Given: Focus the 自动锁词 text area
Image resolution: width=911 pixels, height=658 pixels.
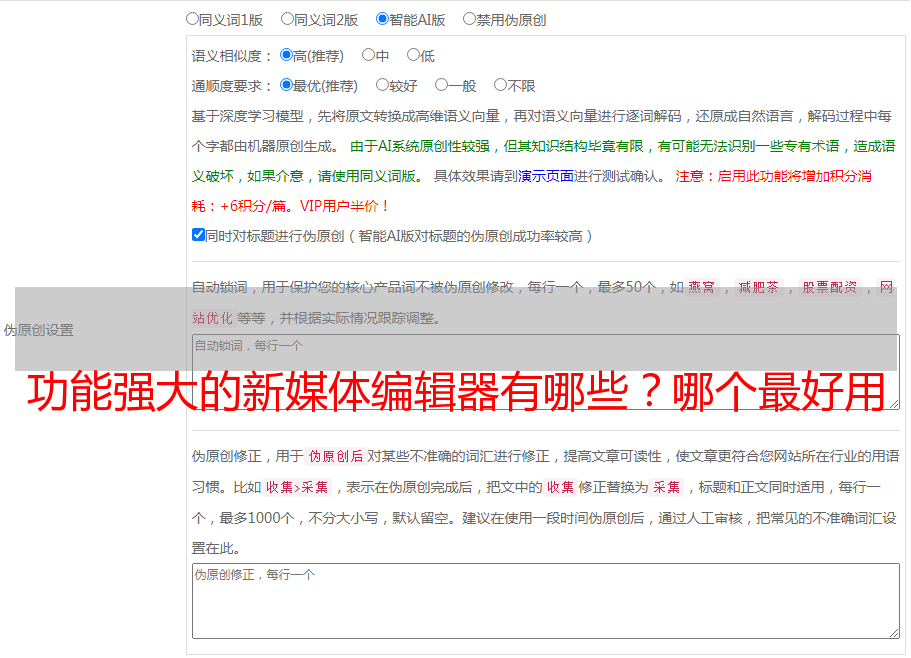Looking at the screenshot, I should click(546, 372).
